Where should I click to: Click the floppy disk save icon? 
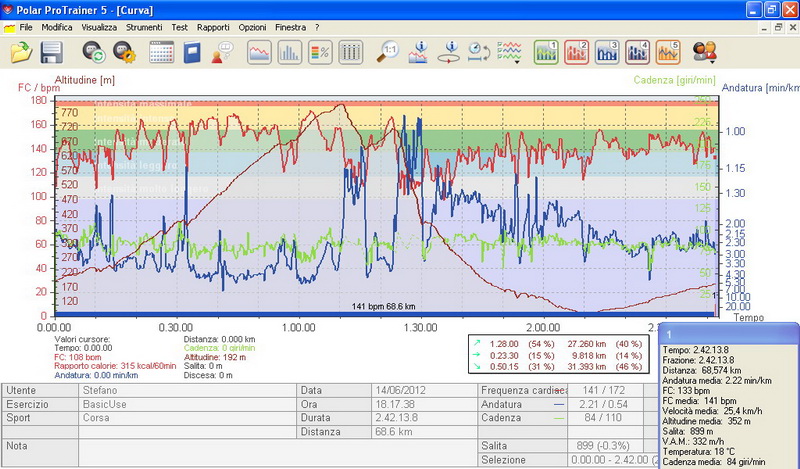[51, 51]
